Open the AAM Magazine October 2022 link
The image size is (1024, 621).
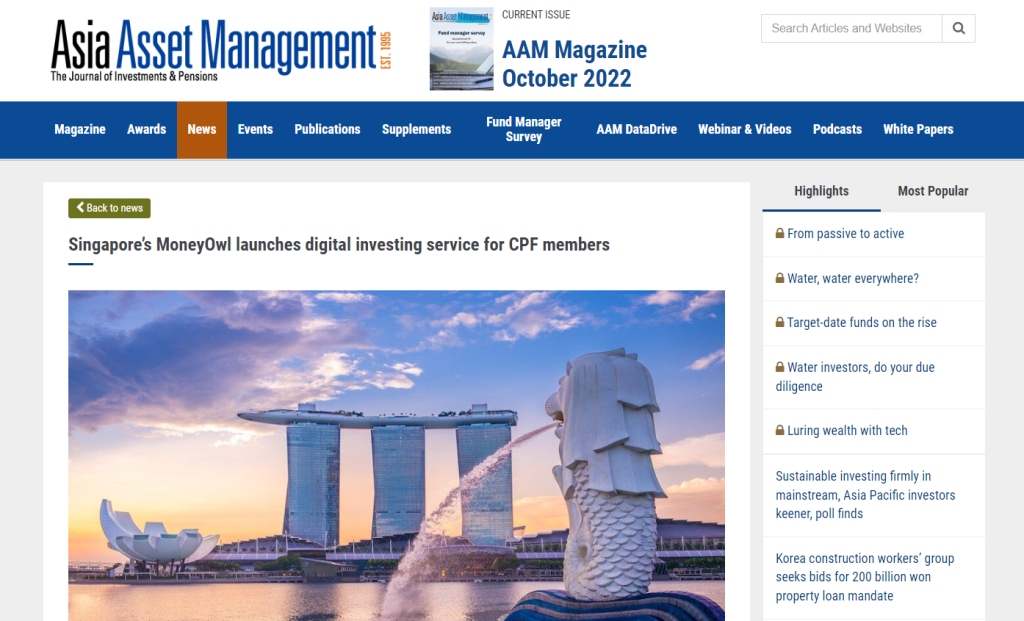pyautogui.click(x=575, y=64)
